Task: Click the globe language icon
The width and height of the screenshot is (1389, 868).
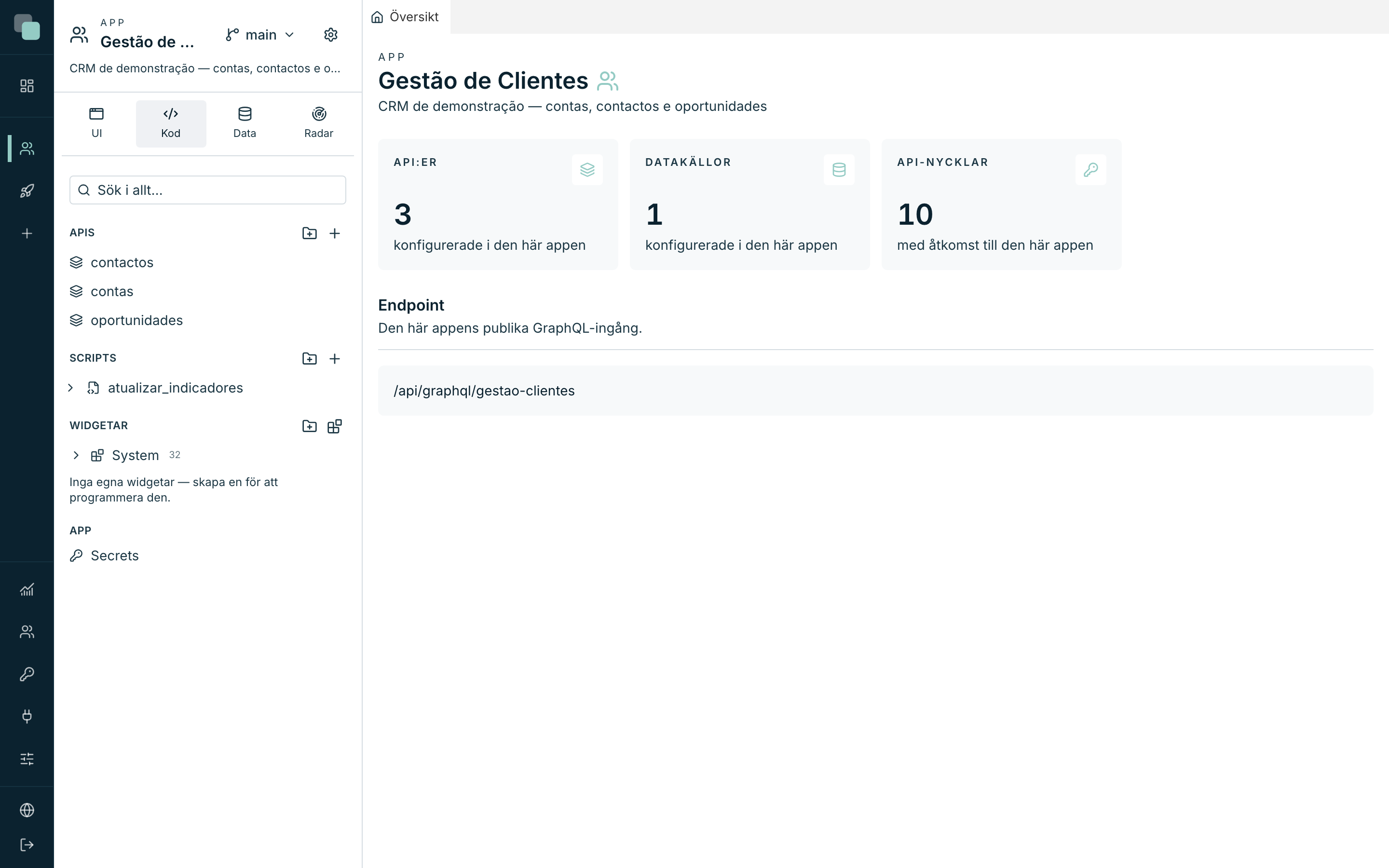Action: coord(27,810)
